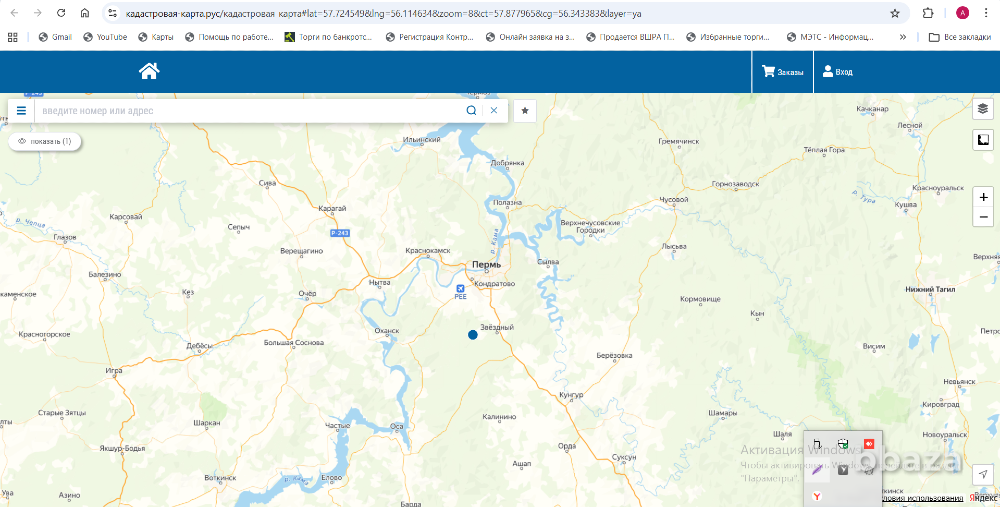Open the map layers panel
Viewport: 1000px width, 507px height.
[x=983, y=109]
